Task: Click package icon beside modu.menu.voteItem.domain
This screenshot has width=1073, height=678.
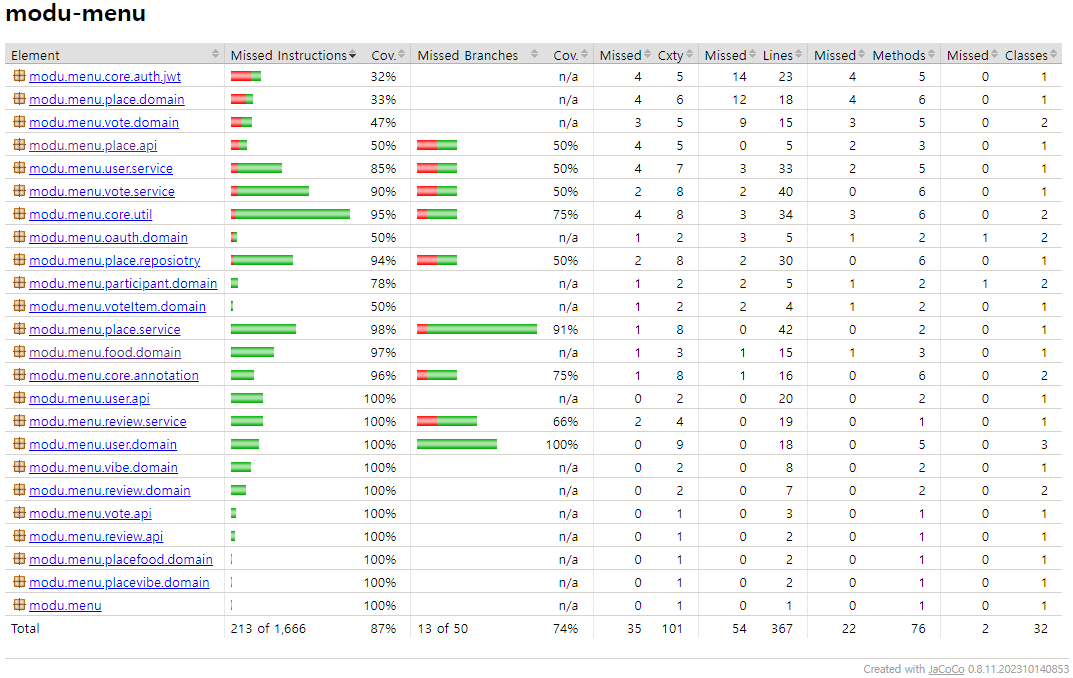Action: click(x=19, y=306)
